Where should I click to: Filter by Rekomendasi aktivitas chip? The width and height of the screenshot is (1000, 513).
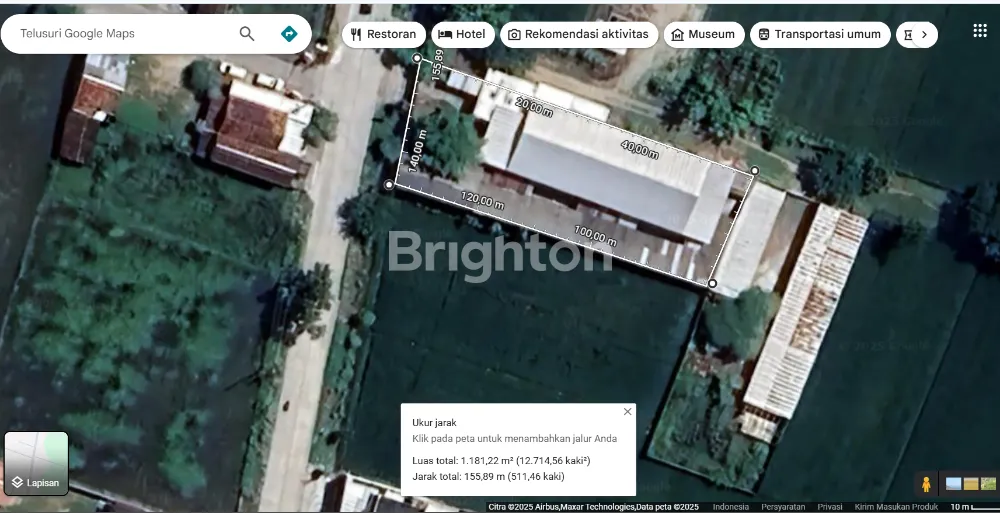coord(578,34)
